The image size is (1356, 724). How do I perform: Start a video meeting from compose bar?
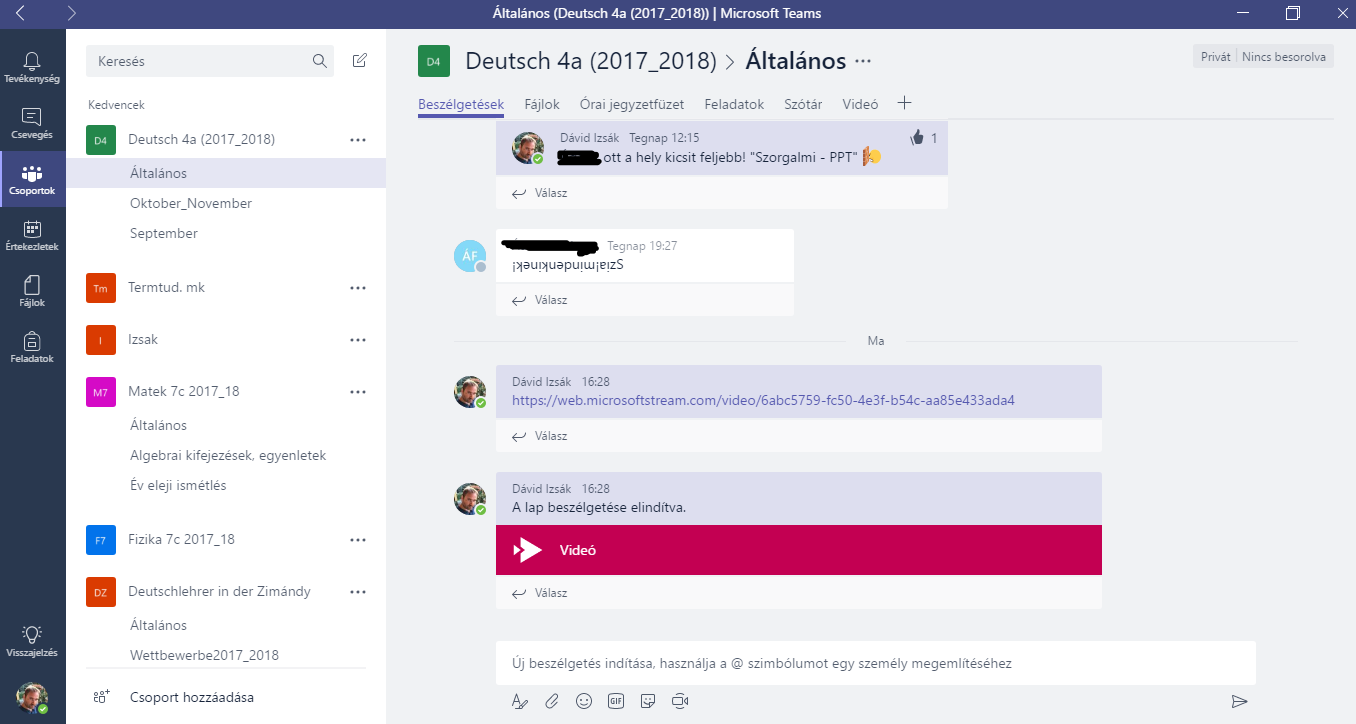681,701
